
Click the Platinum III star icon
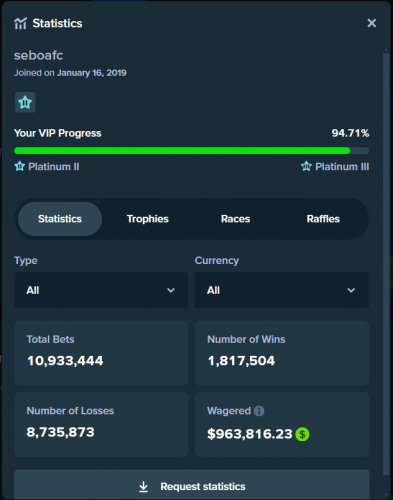[306, 166]
